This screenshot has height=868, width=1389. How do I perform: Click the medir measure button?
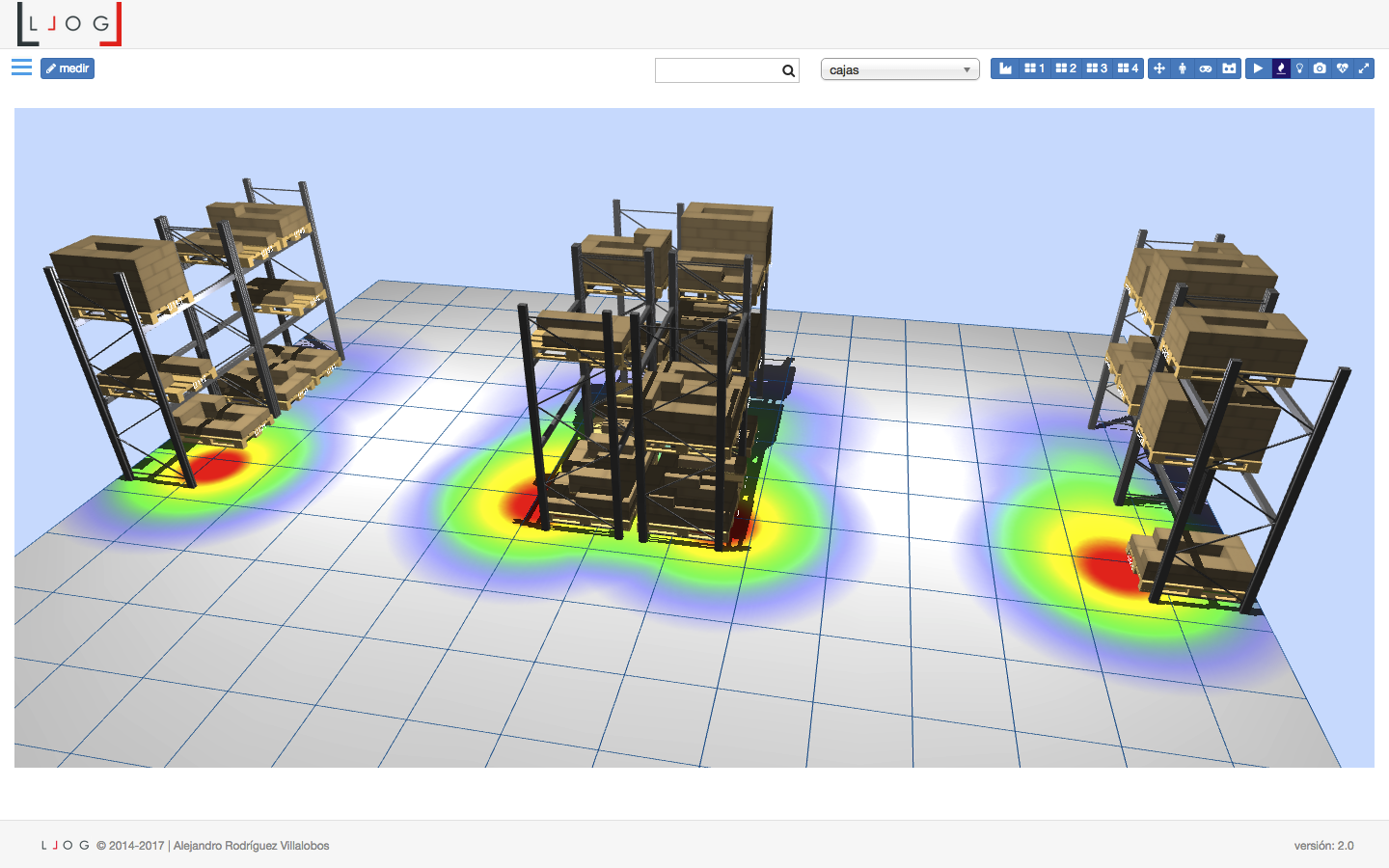tap(68, 68)
